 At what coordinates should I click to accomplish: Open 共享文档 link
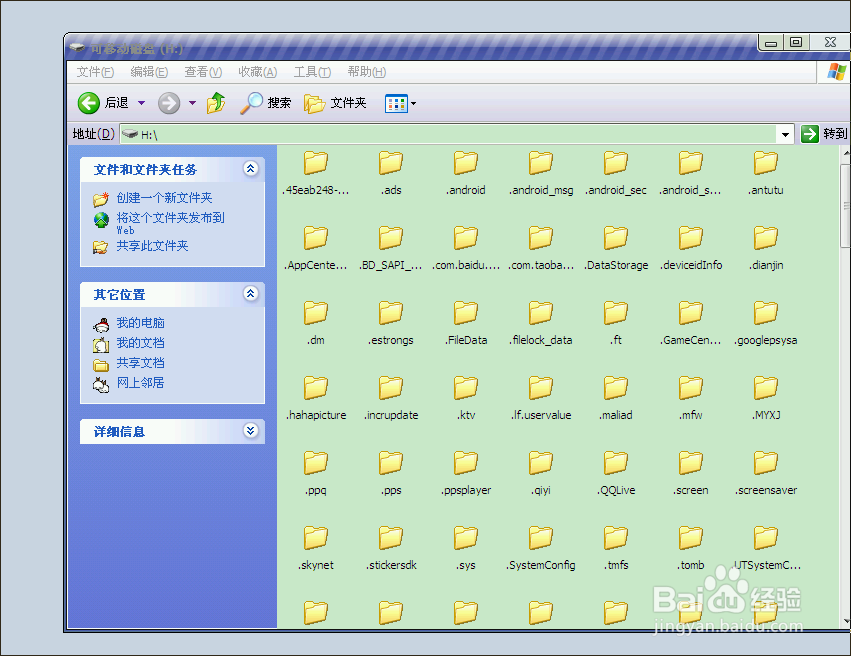140,363
